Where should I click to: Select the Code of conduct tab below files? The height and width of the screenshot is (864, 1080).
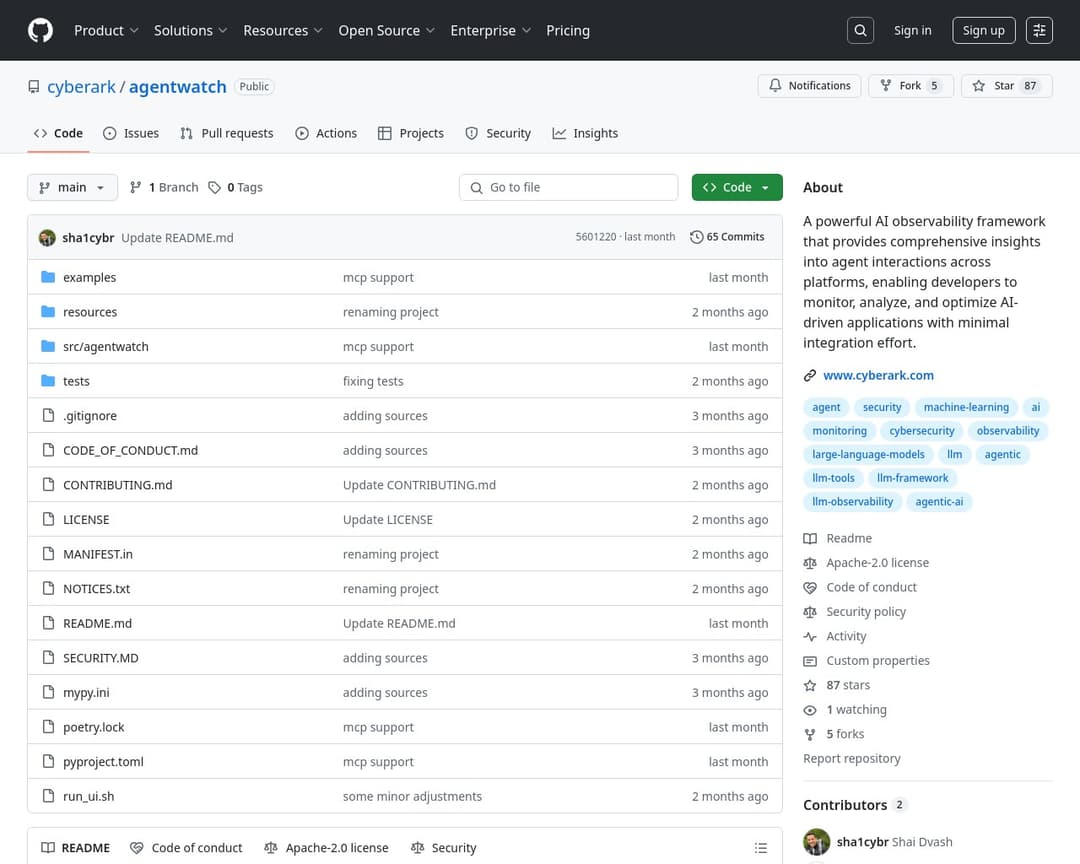[x=187, y=848]
